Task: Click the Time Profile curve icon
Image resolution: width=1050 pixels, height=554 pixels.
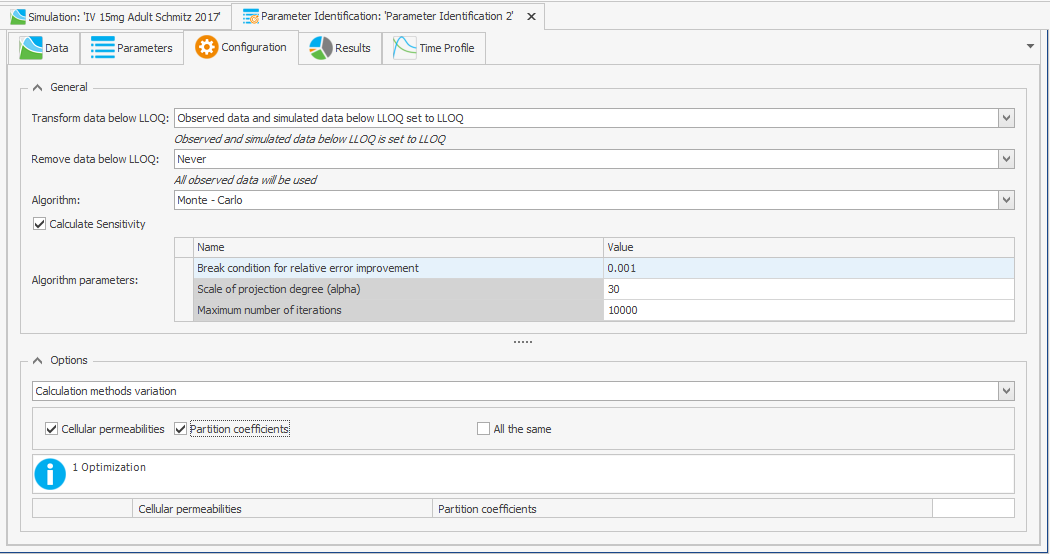Action: pos(404,48)
